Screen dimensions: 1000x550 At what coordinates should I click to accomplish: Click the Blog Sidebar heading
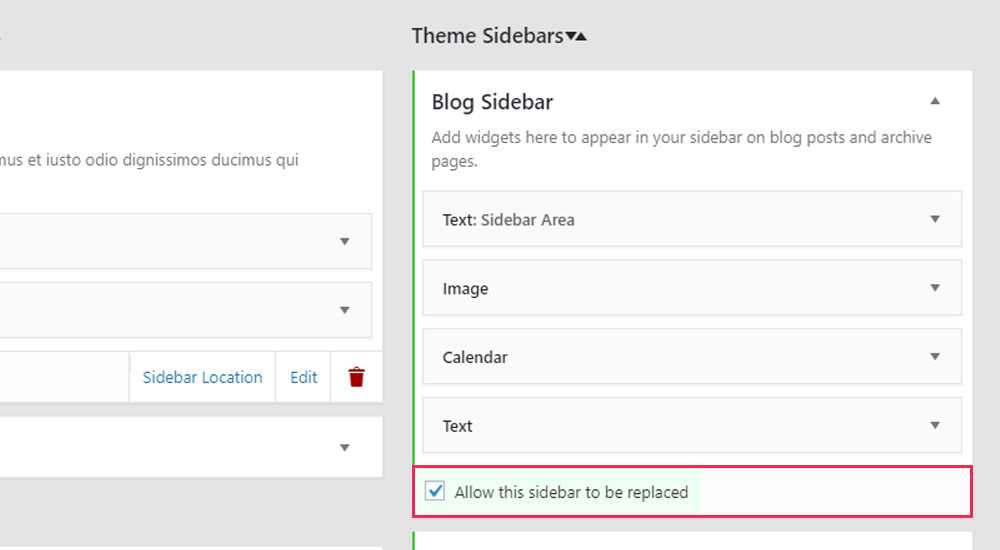(492, 102)
